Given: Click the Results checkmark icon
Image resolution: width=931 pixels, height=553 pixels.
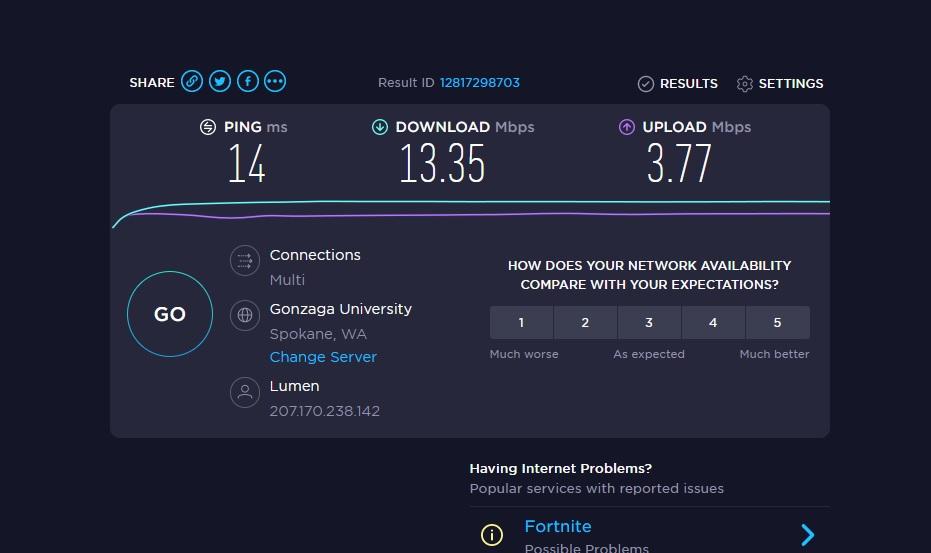Looking at the screenshot, I should [x=646, y=84].
